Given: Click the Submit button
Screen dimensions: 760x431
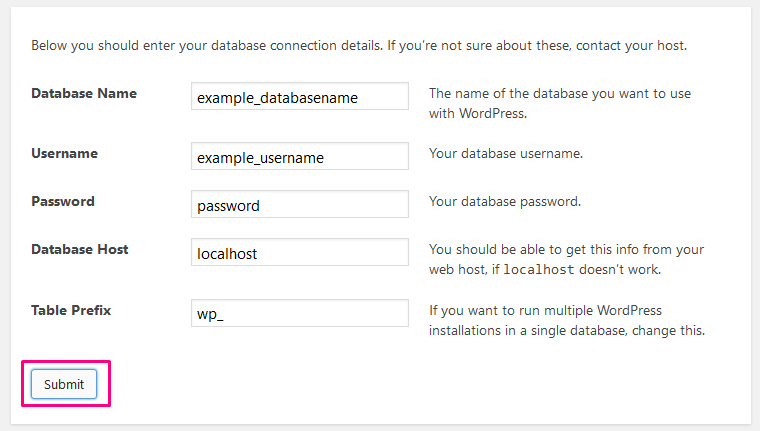Looking at the screenshot, I should (64, 384).
